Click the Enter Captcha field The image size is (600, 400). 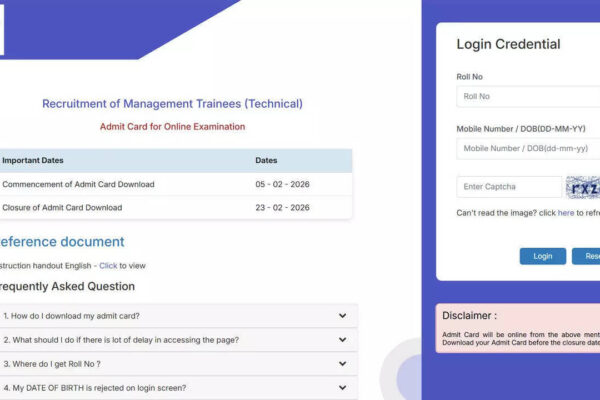pos(509,187)
